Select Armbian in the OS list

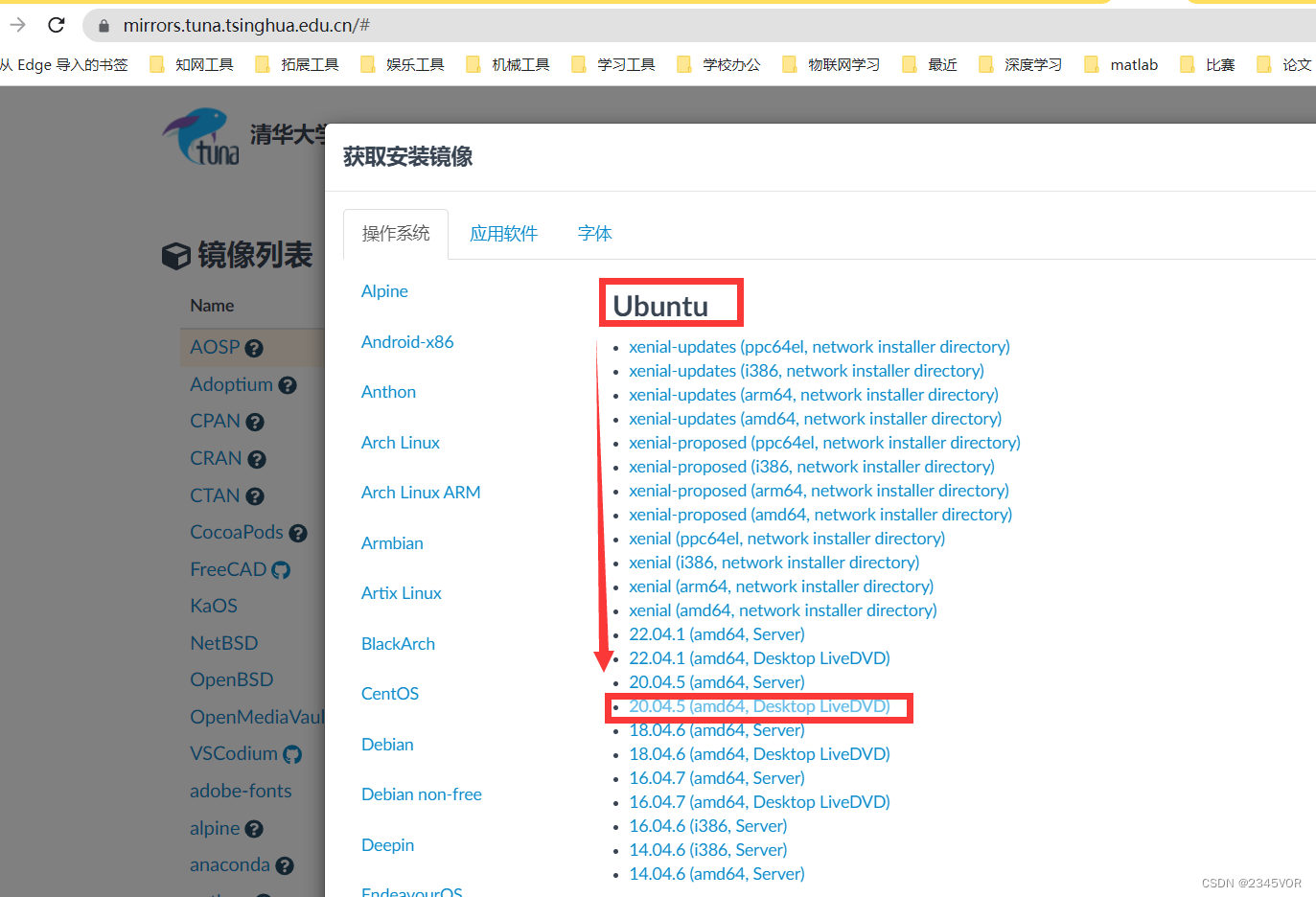point(392,543)
